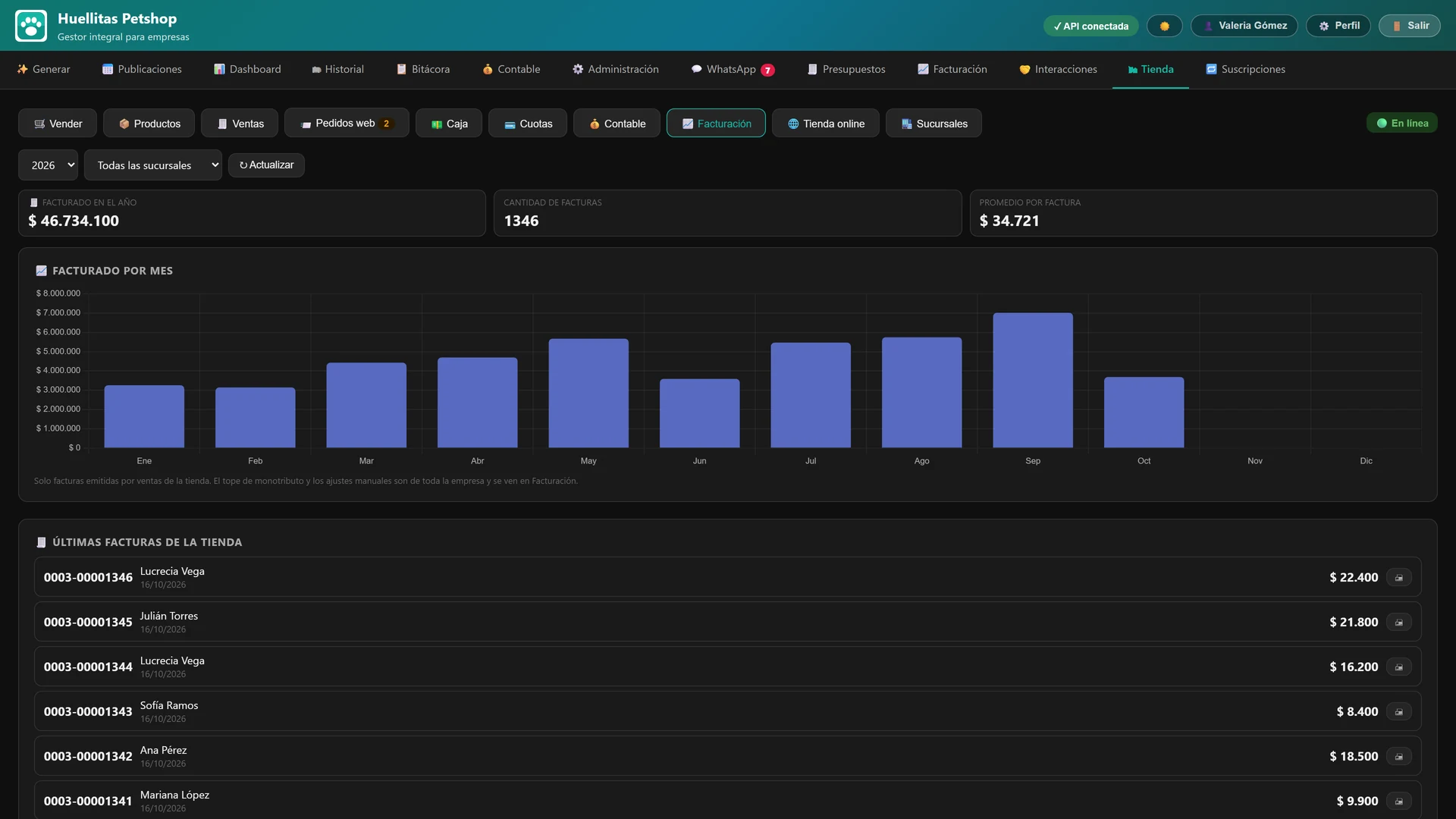Viewport: 1456px width, 819px height.
Task: Click the WhatsApp notification badge
Action: (767, 70)
